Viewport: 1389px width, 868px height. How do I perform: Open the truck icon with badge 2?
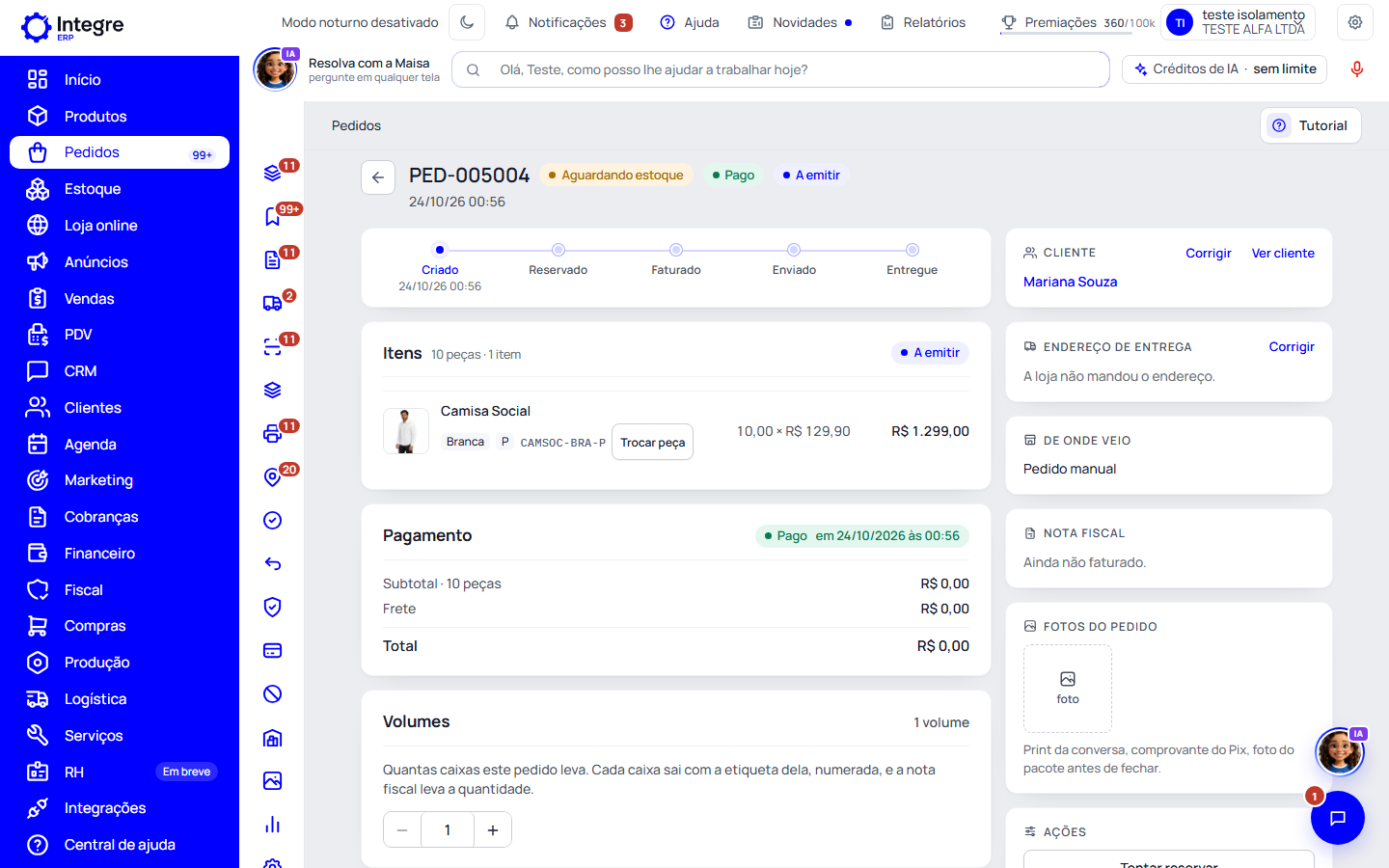coord(273,304)
